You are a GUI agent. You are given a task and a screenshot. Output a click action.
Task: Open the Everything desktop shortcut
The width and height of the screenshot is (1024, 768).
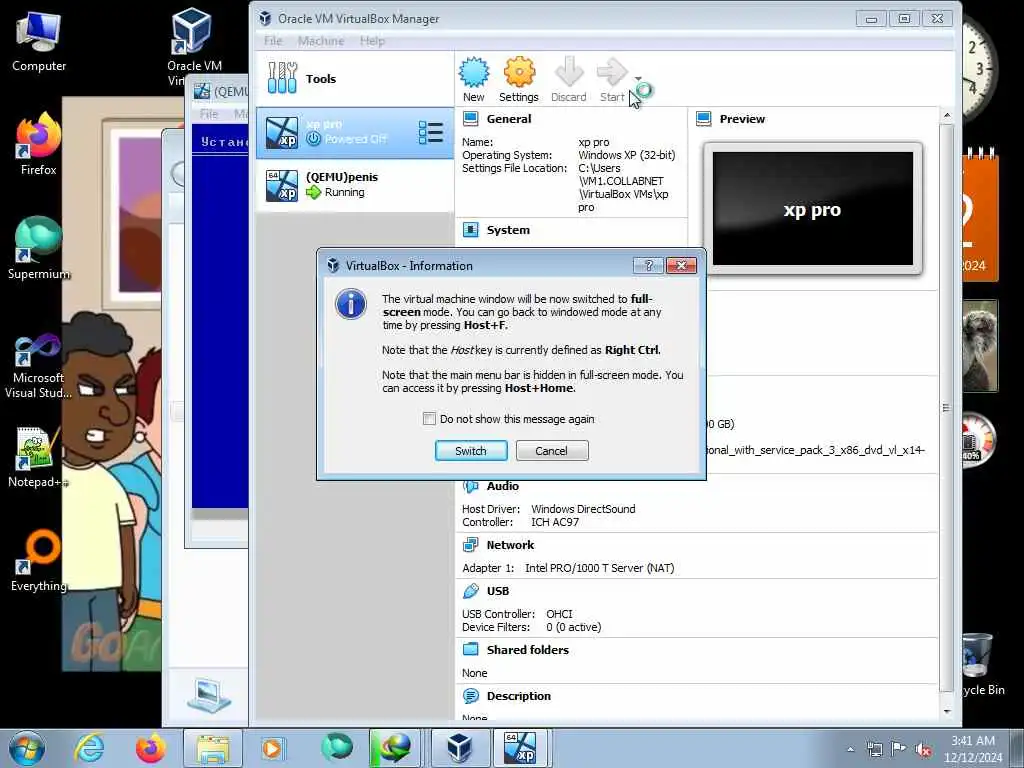39,560
